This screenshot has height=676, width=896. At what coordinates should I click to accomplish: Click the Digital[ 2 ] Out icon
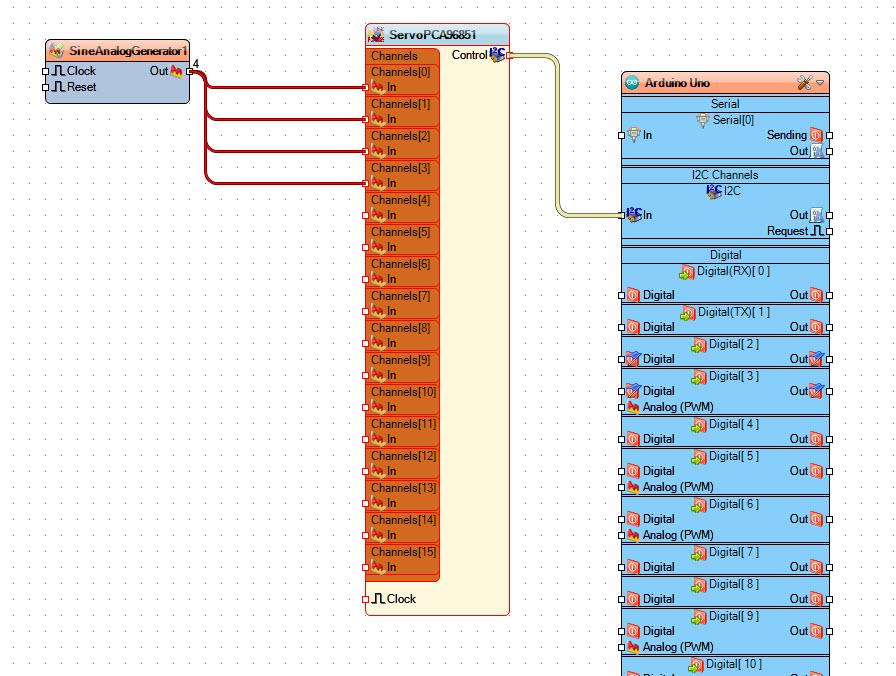click(817, 359)
